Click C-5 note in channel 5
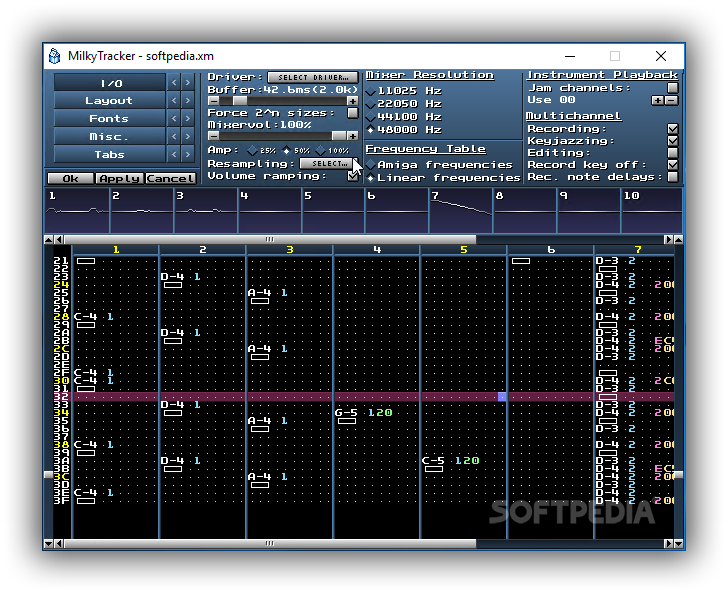The image size is (728, 593). click(433, 461)
